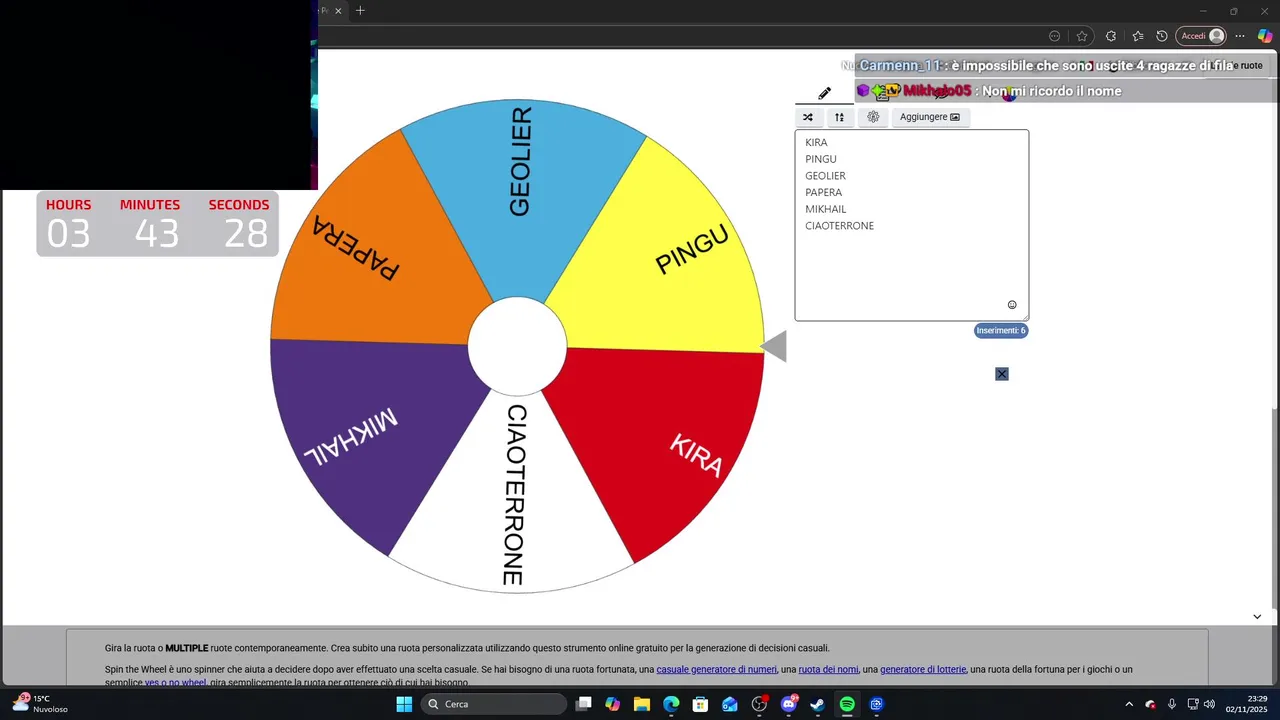Click the Inserimenti: 6 badge
The height and width of the screenshot is (720, 1280).
[x=1001, y=331]
